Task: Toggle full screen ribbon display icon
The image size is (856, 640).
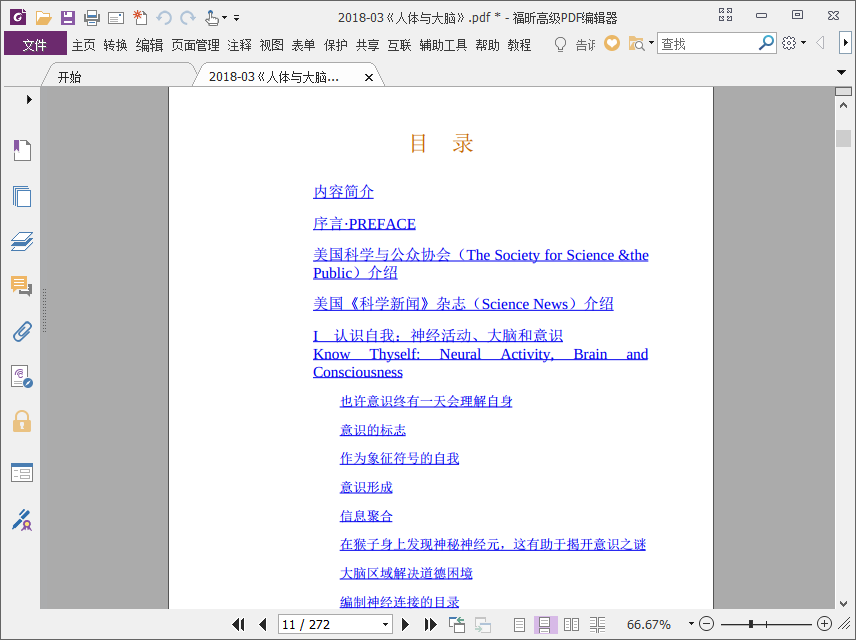Action: 726,15
